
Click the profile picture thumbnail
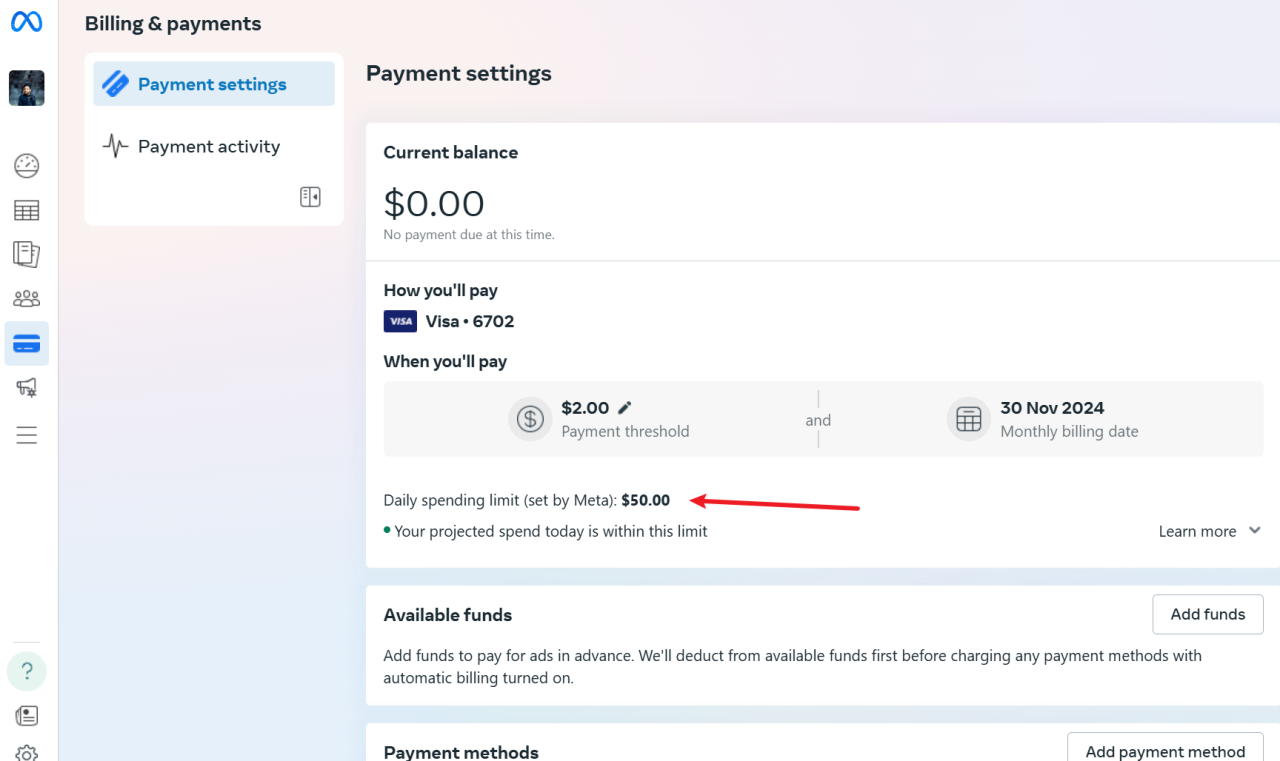[27, 88]
